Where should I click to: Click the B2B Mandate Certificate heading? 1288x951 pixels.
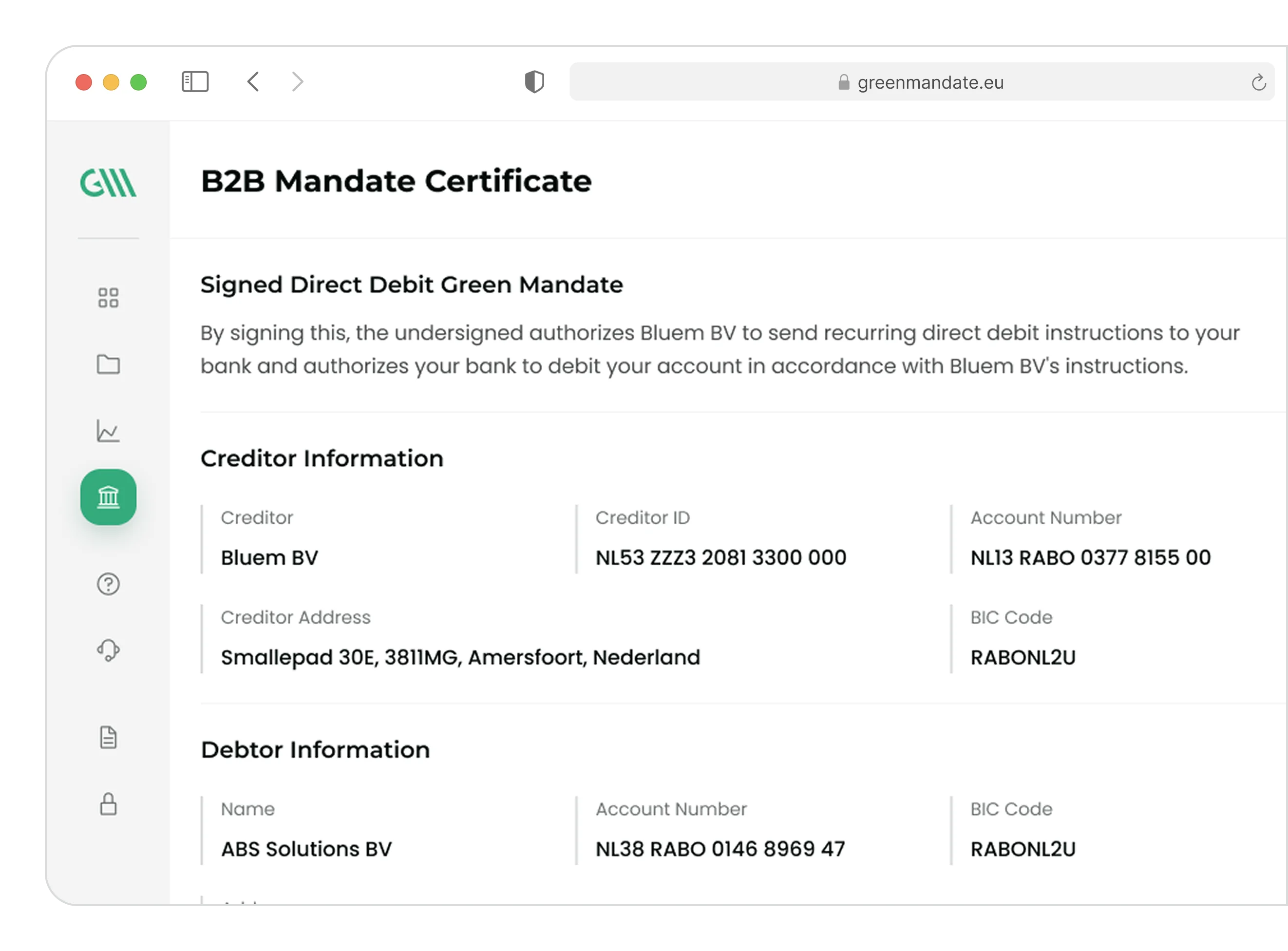point(396,181)
